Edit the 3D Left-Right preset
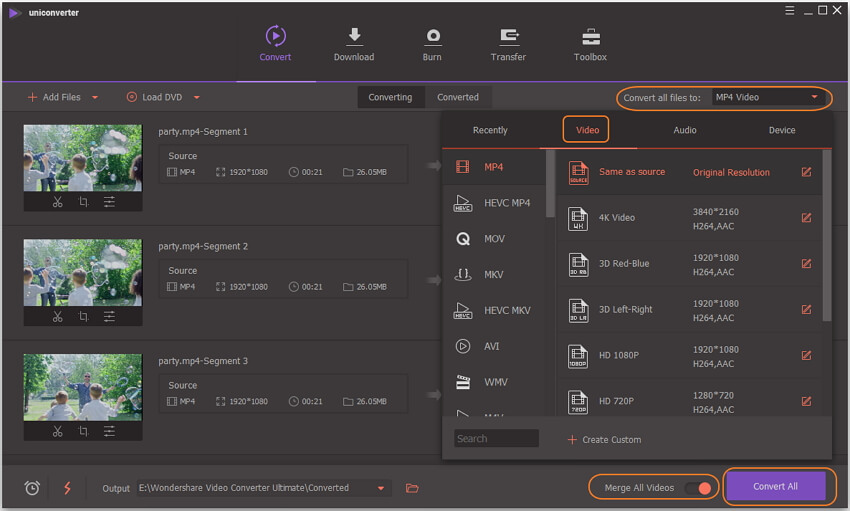 click(806, 309)
